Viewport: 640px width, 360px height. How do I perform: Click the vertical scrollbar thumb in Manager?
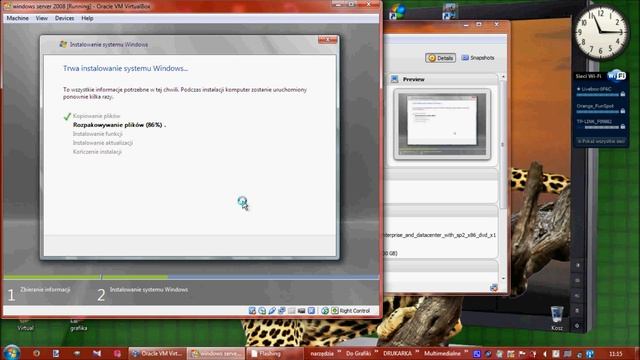click(503, 145)
